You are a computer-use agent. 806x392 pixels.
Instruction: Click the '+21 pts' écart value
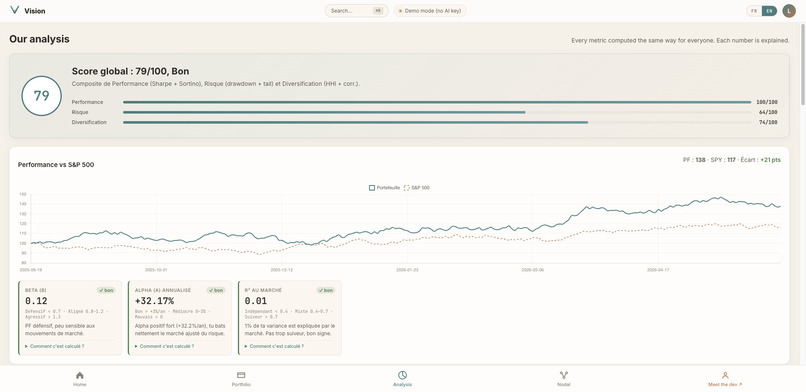(x=771, y=160)
